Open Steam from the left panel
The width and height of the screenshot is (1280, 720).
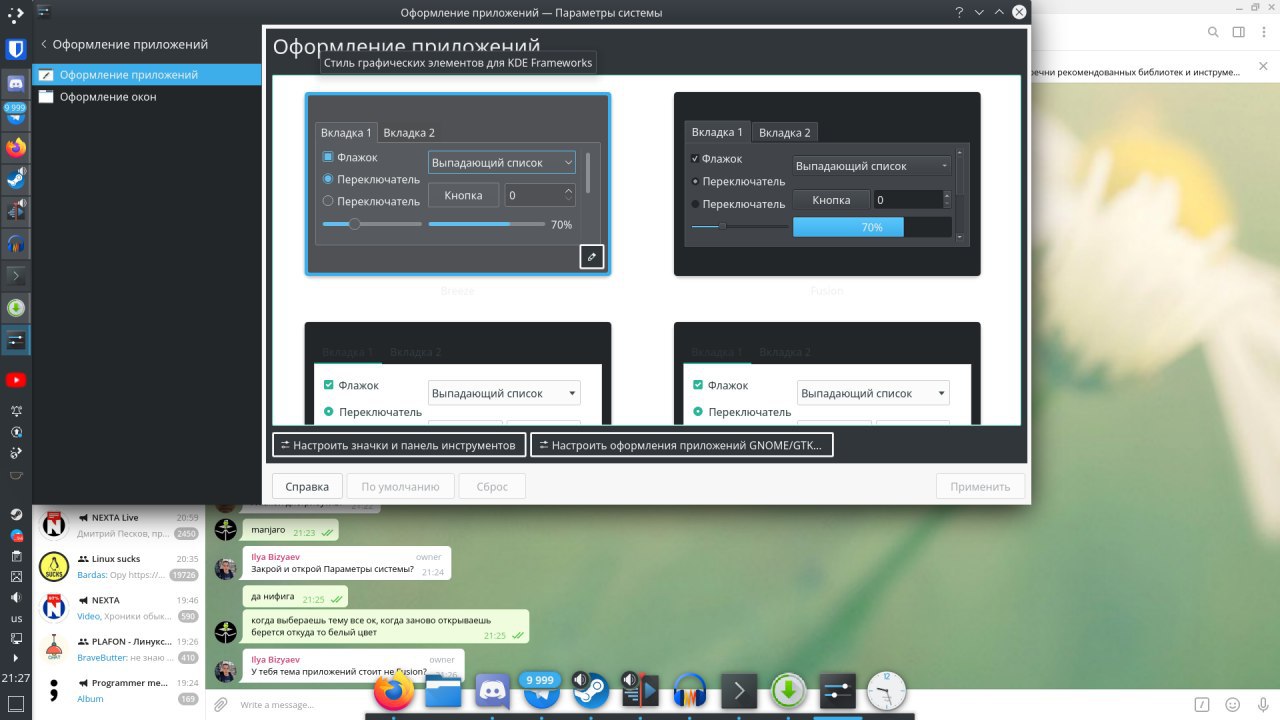(x=16, y=179)
